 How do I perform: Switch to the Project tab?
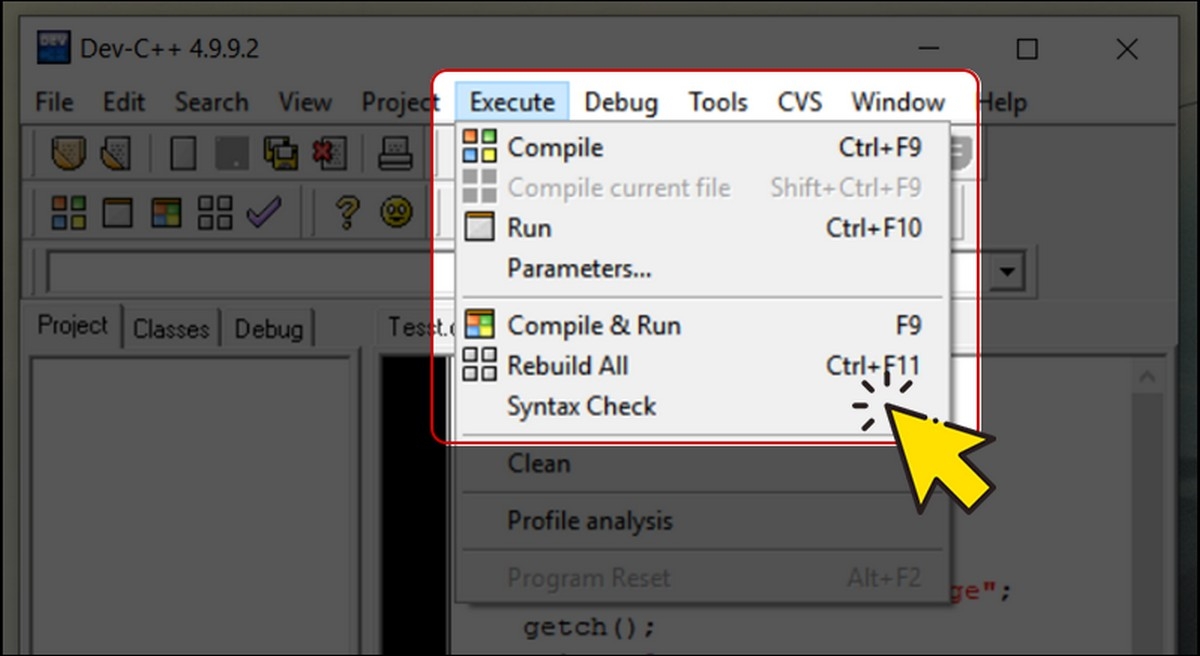71,324
